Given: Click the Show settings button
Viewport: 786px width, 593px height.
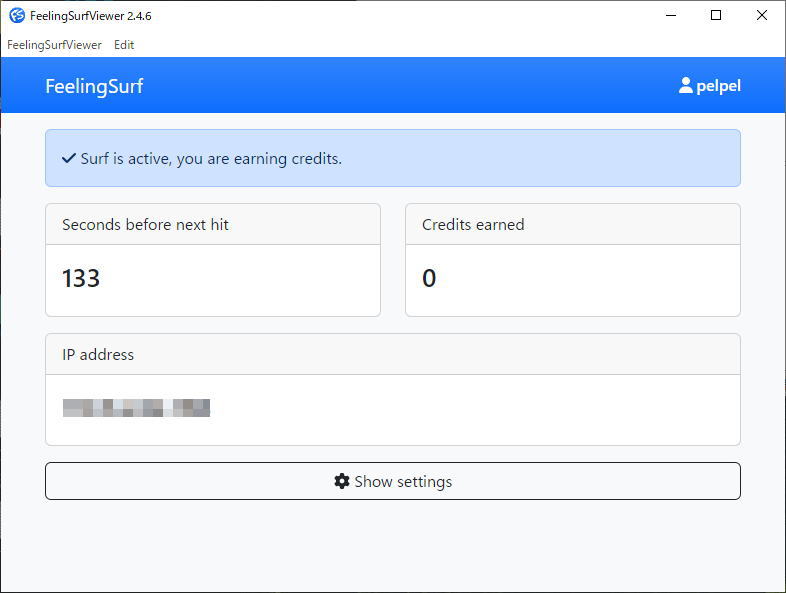Looking at the screenshot, I should point(393,481).
